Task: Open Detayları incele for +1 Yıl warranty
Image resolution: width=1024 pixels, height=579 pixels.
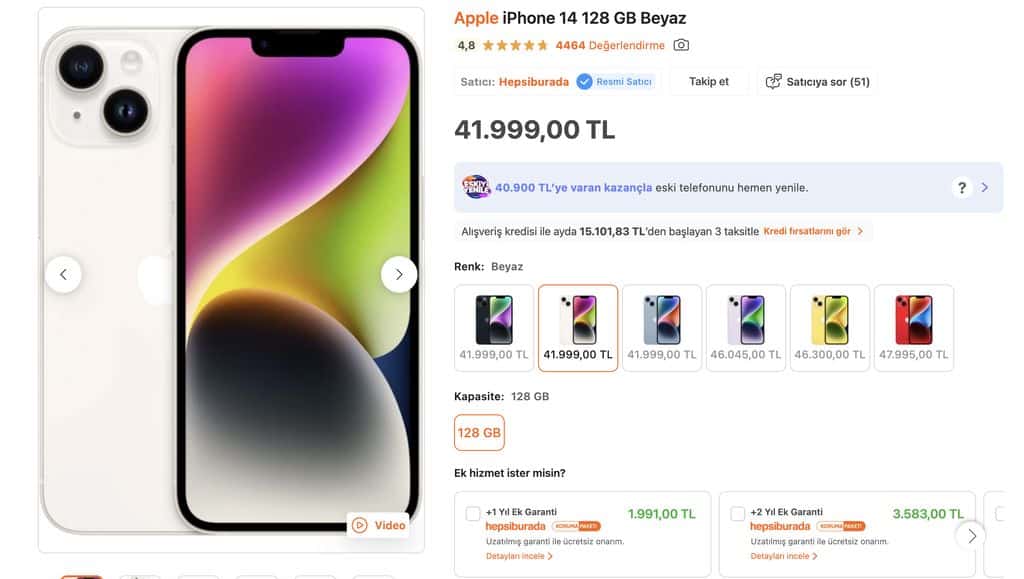Action: coord(519,556)
